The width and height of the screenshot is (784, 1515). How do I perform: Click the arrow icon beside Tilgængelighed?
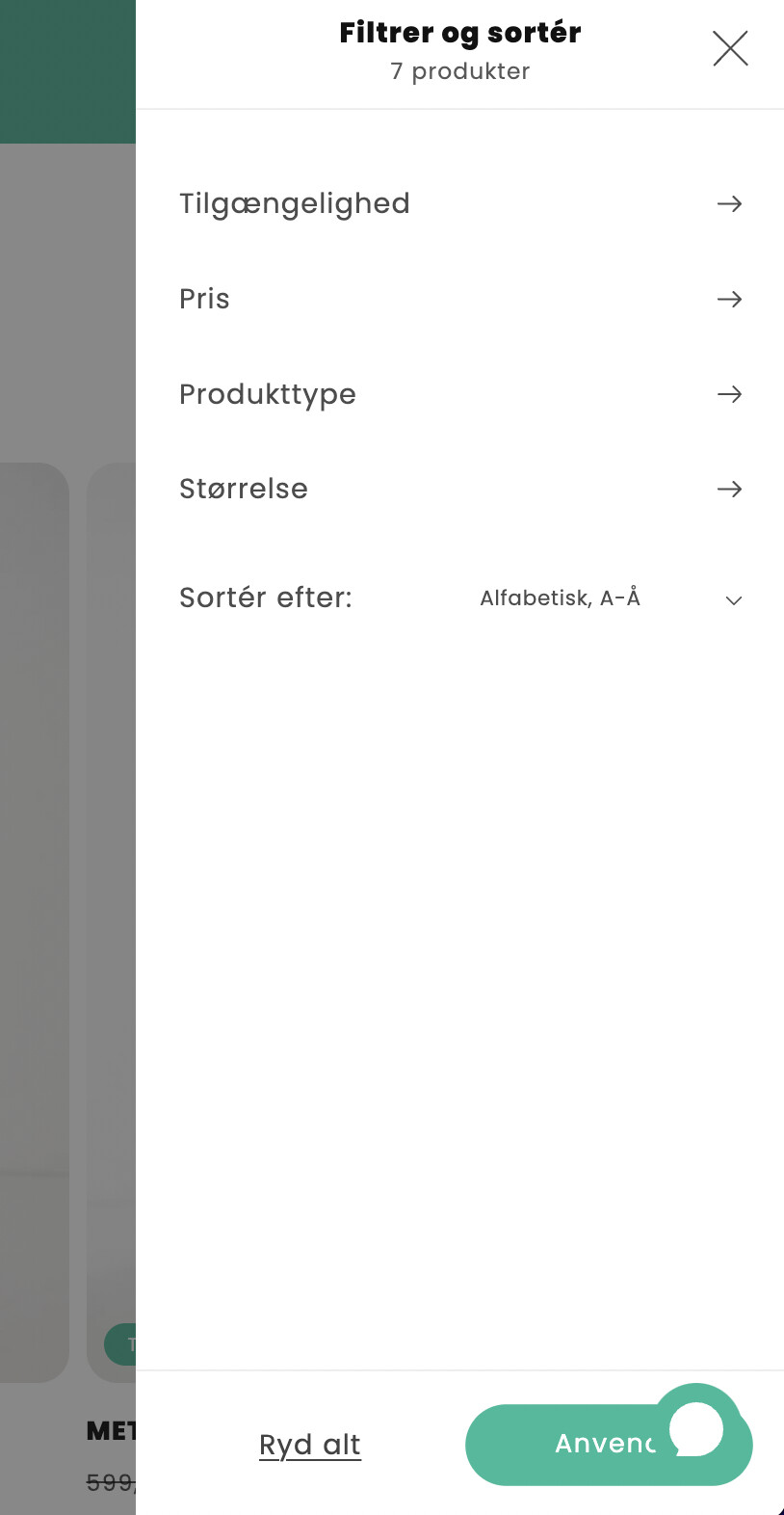click(729, 203)
